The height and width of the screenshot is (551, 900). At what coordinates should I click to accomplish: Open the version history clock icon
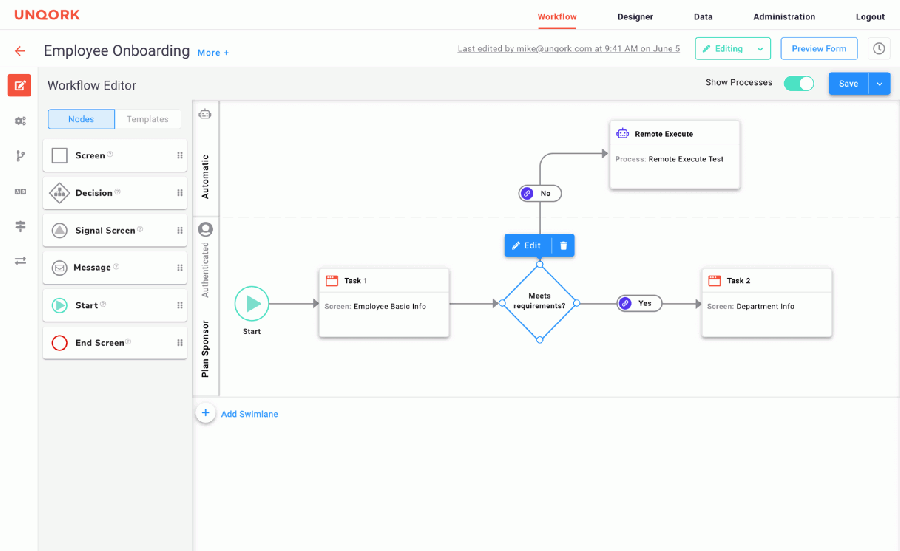point(879,49)
